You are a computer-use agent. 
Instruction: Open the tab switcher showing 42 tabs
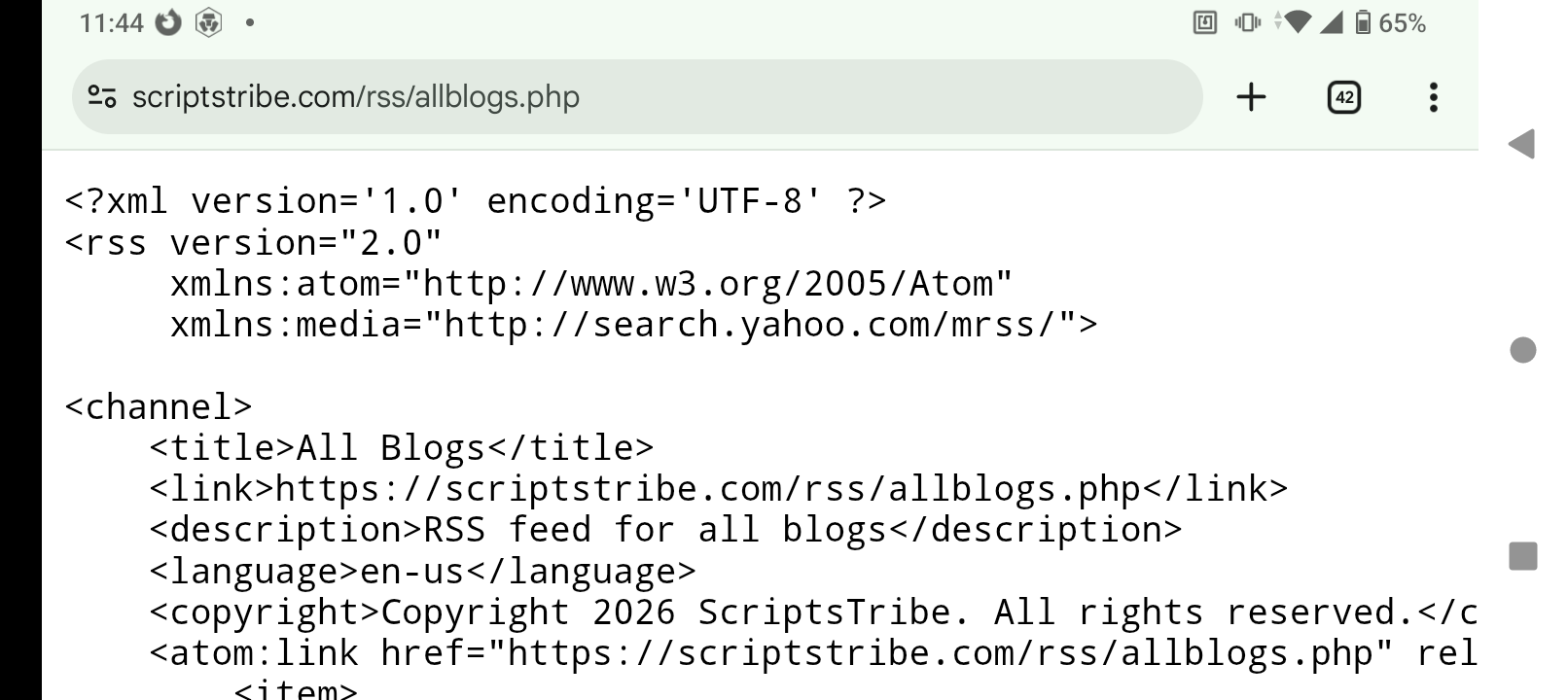click(x=1343, y=97)
